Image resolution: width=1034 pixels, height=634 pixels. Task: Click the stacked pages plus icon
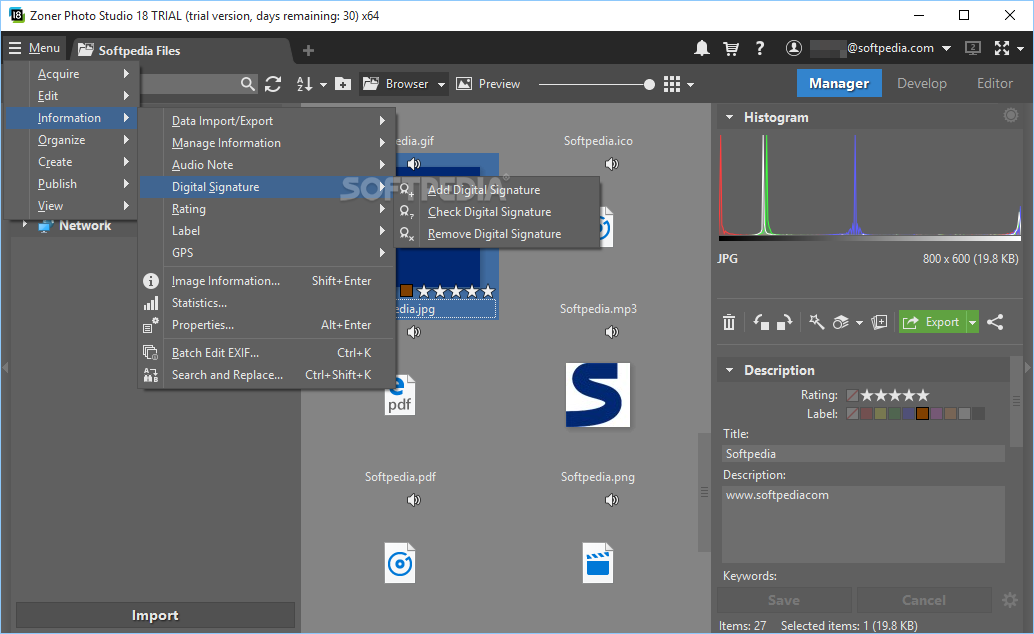pyautogui.click(x=879, y=322)
